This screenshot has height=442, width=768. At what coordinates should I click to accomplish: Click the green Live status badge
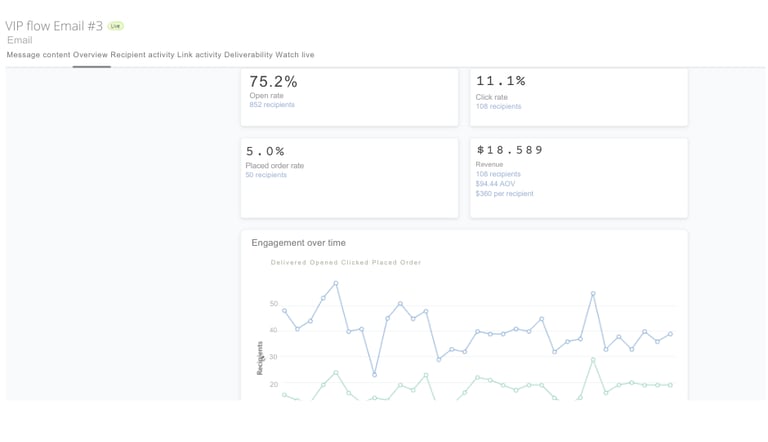tap(116, 26)
